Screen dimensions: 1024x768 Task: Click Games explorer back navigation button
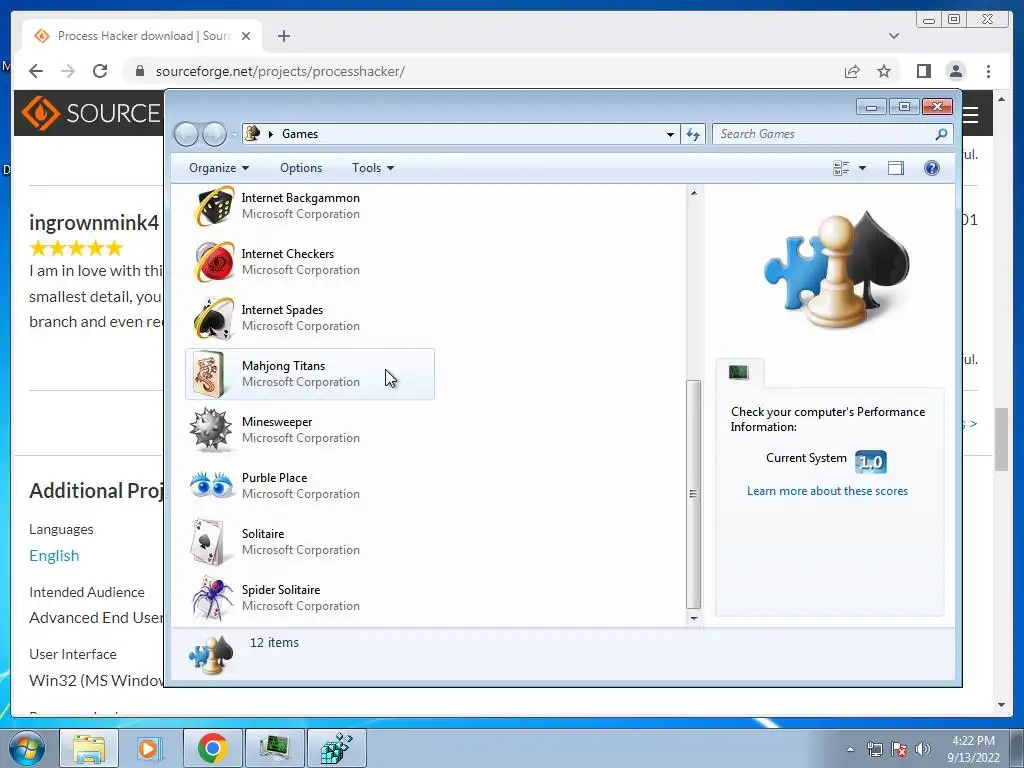186,134
